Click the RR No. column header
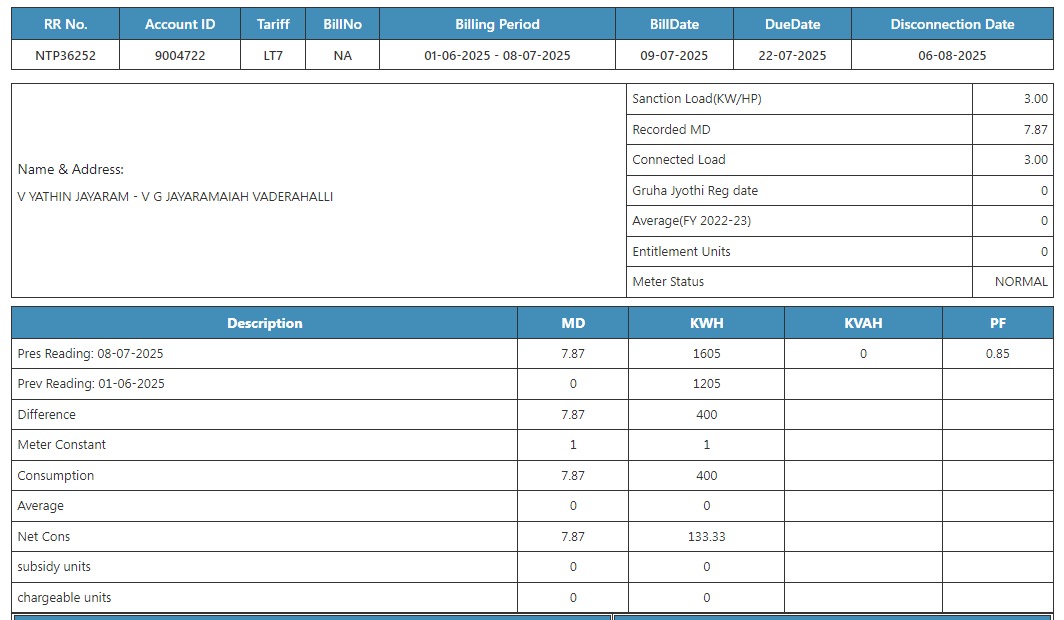 65,24
